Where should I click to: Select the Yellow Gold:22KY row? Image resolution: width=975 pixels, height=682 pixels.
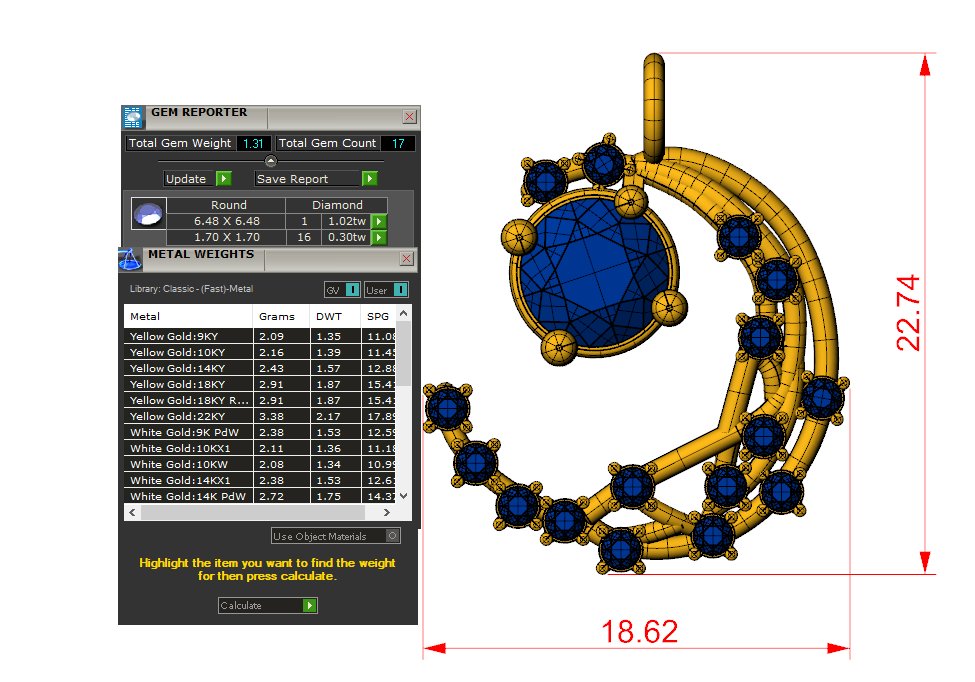point(260,417)
